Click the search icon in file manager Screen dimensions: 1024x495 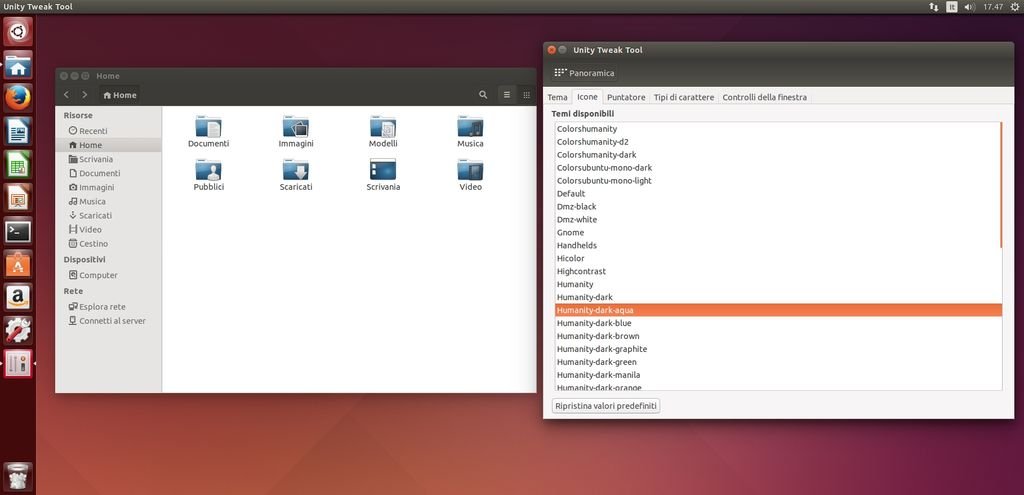(483, 95)
